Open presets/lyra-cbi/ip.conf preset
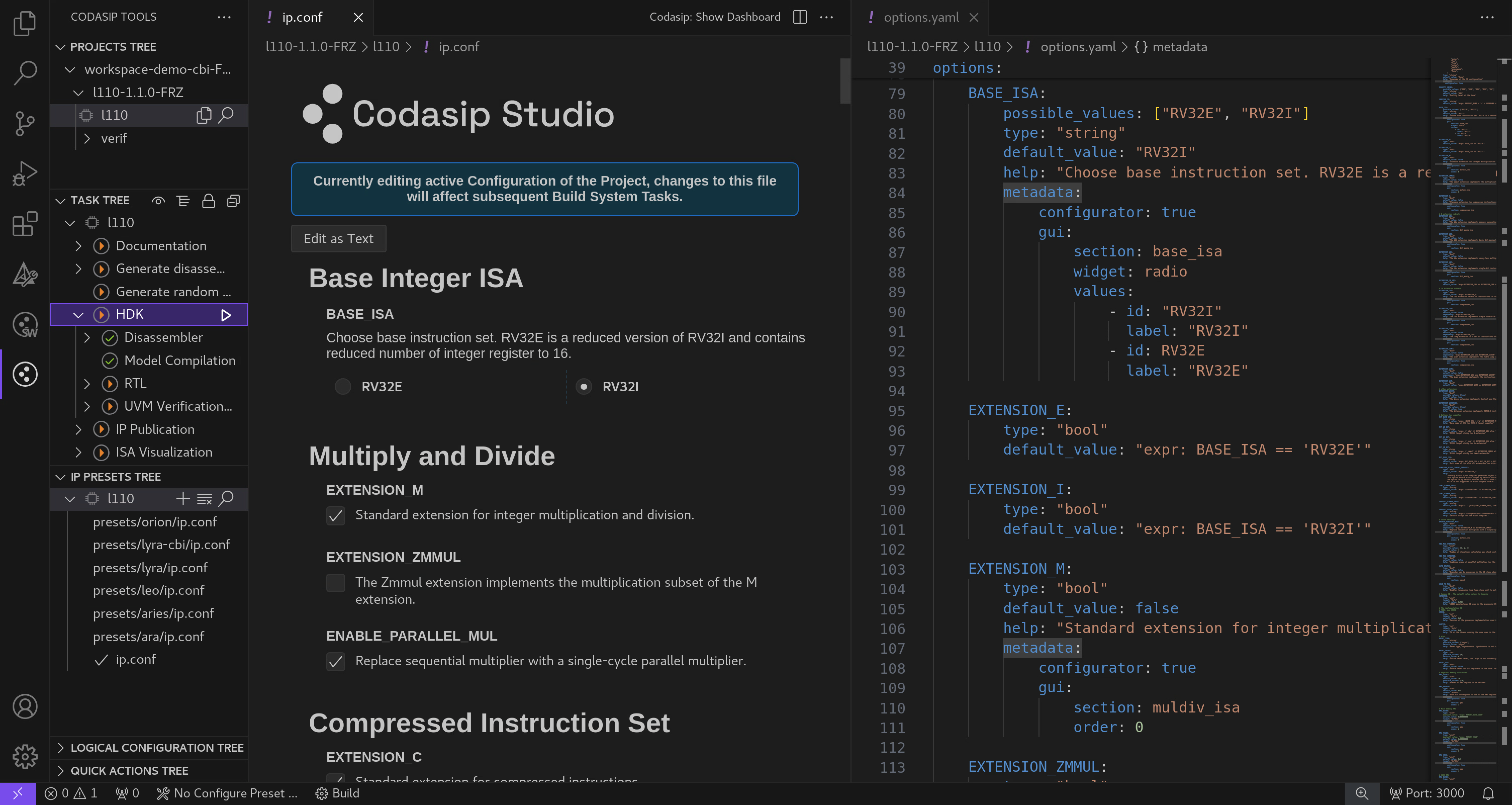This screenshot has height=805, width=1512. point(161,545)
